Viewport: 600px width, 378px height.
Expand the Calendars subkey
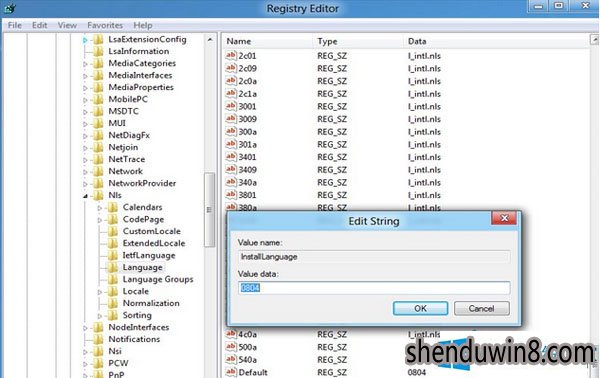coord(100,208)
